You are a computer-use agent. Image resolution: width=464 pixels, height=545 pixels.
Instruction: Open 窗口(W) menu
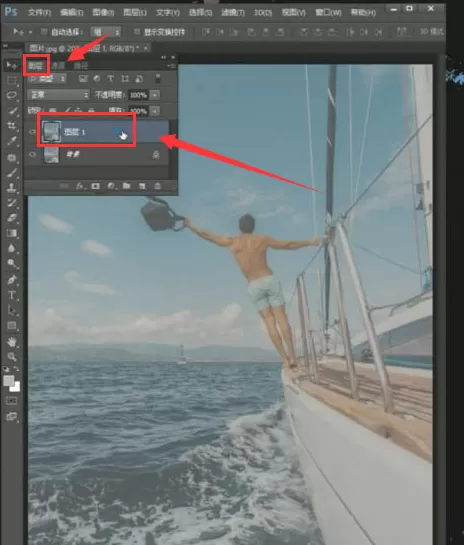click(328, 13)
